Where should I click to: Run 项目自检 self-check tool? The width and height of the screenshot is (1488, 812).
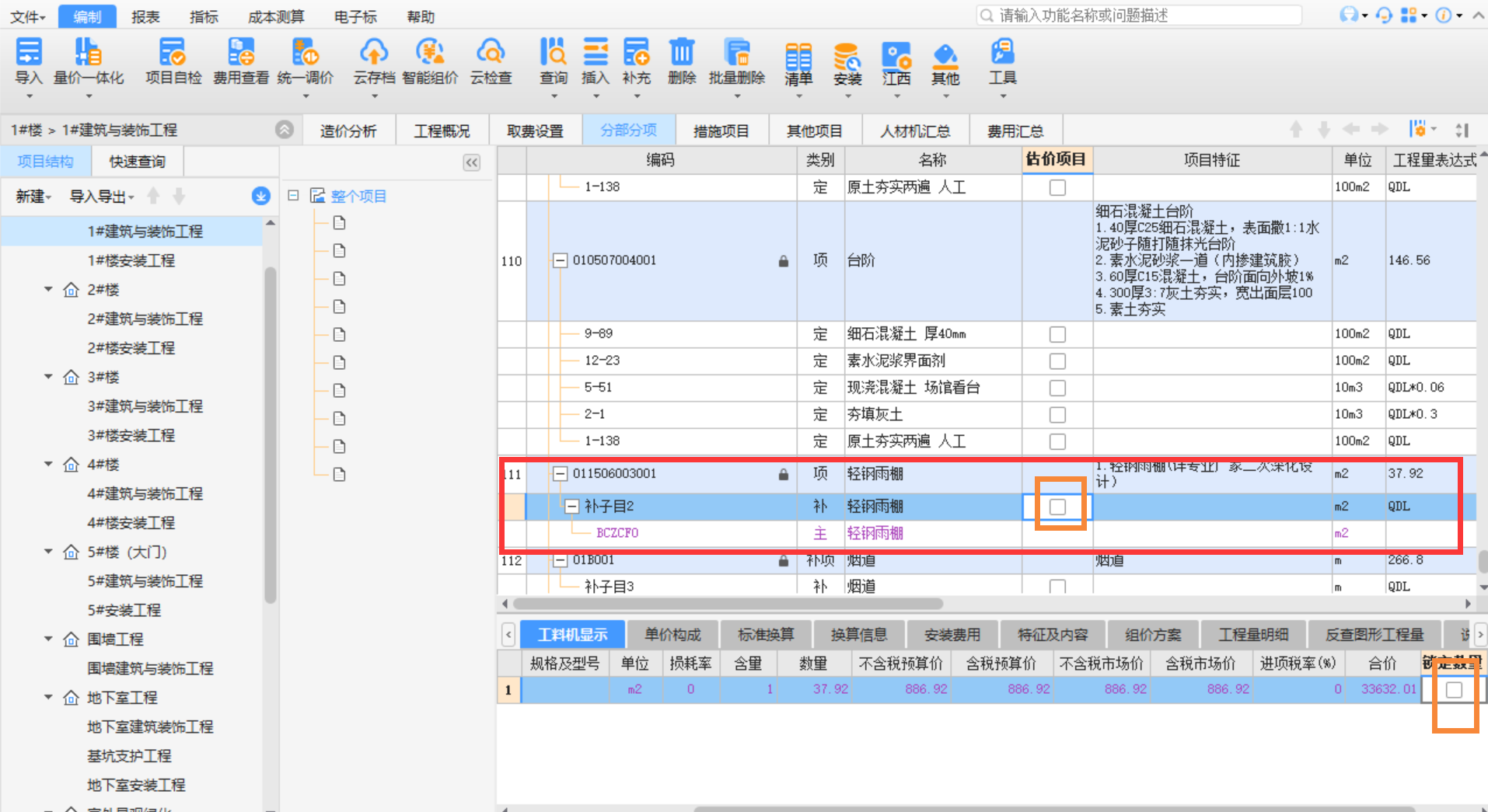(173, 53)
